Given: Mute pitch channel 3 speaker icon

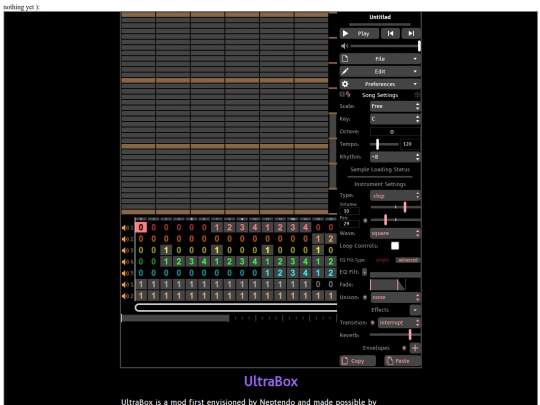Looking at the screenshot, I should tap(125, 250).
